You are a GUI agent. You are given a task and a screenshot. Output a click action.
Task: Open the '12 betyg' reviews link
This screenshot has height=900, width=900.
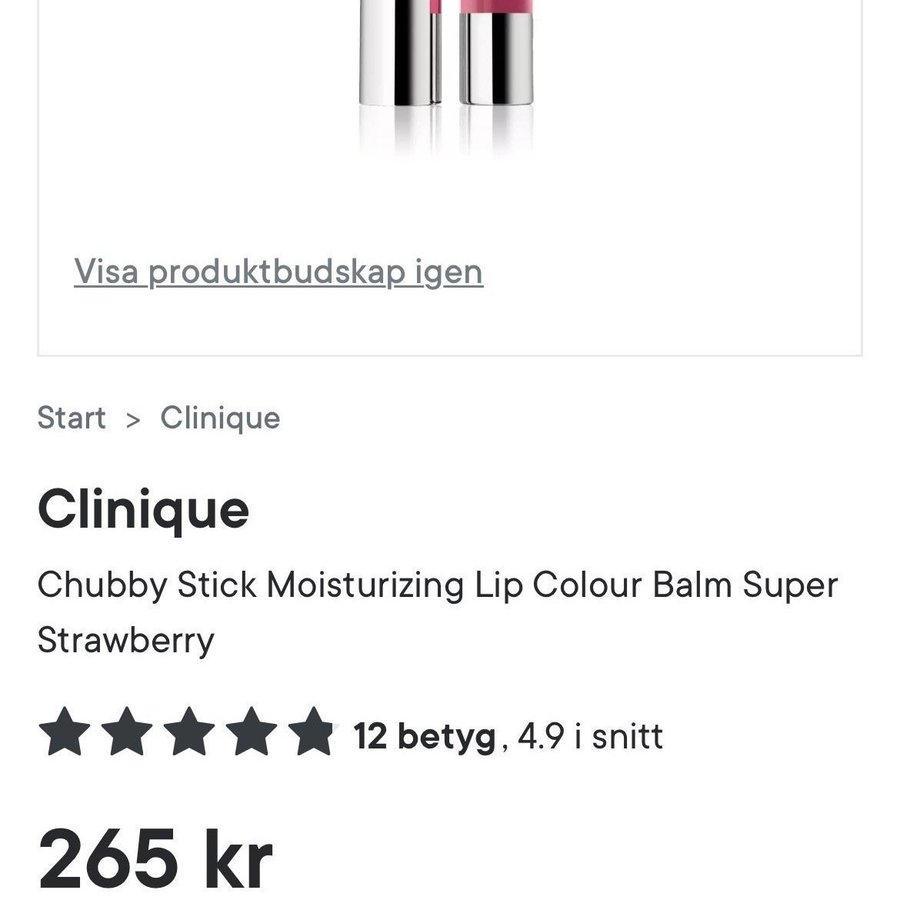(424, 737)
